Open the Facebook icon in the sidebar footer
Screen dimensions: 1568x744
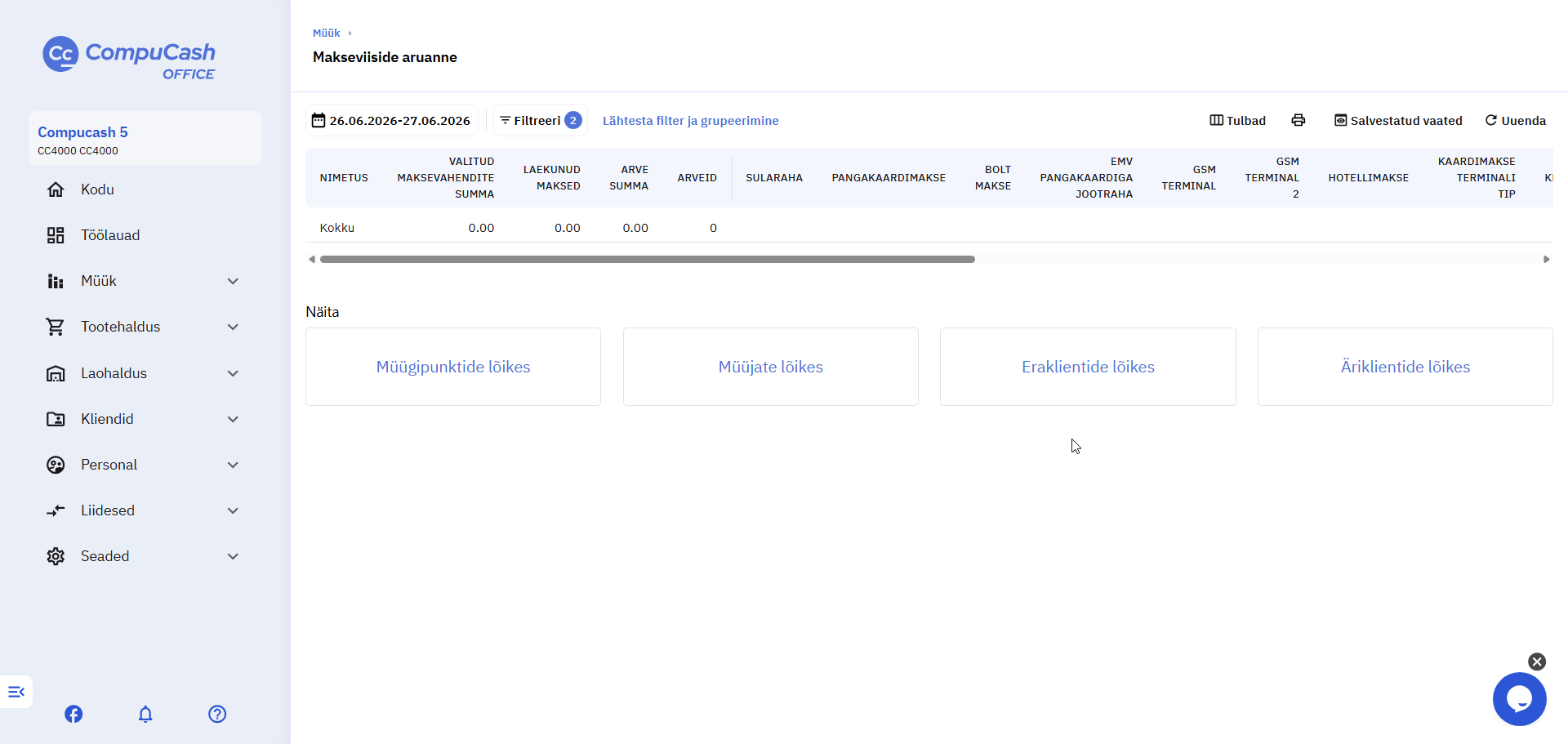(x=73, y=714)
